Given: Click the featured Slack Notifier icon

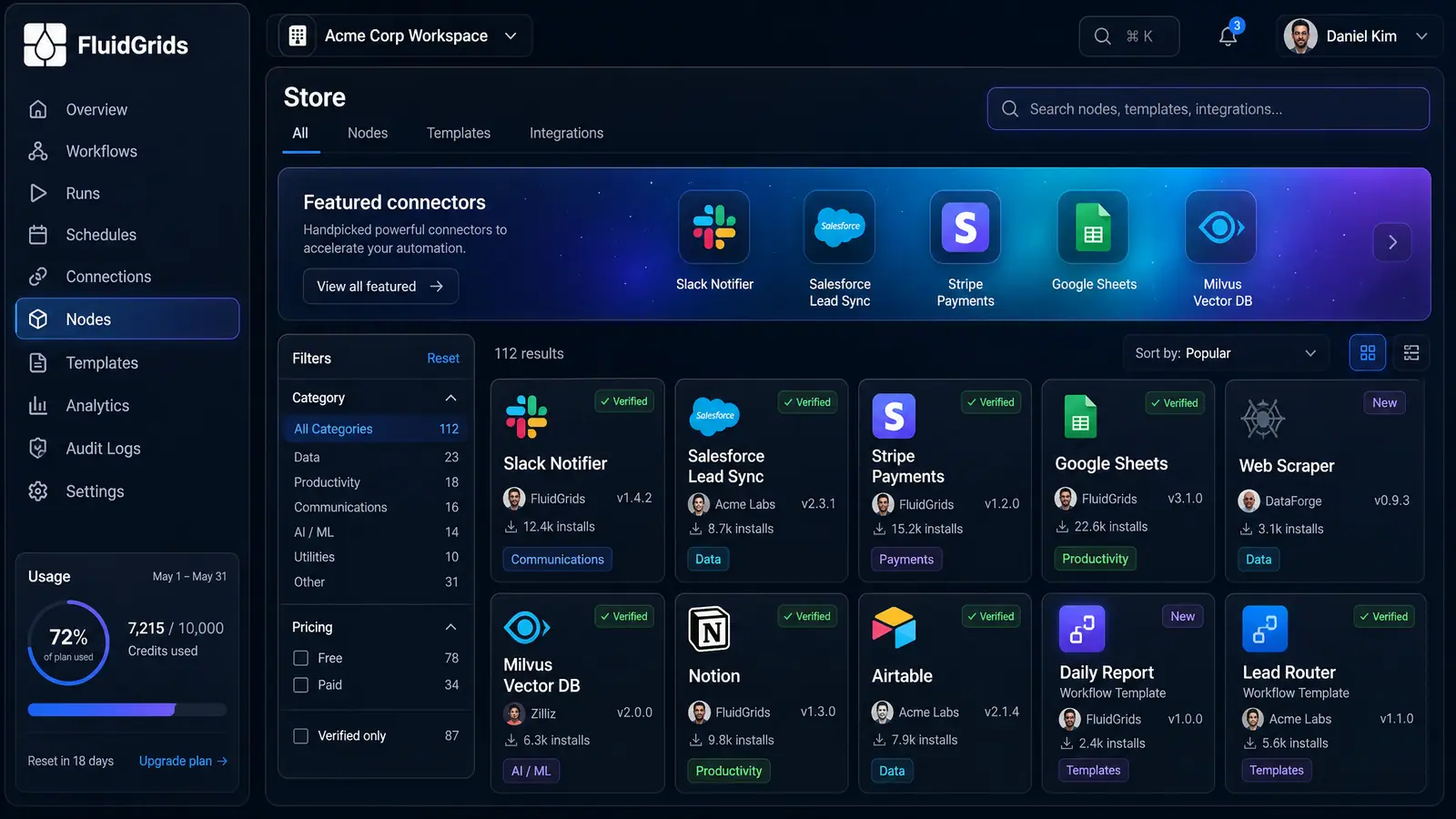Looking at the screenshot, I should (714, 227).
